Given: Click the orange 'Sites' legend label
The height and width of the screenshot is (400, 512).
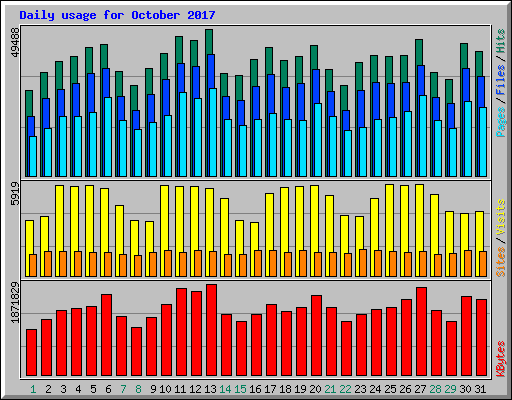Looking at the screenshot, I should [x=501, y=262].
